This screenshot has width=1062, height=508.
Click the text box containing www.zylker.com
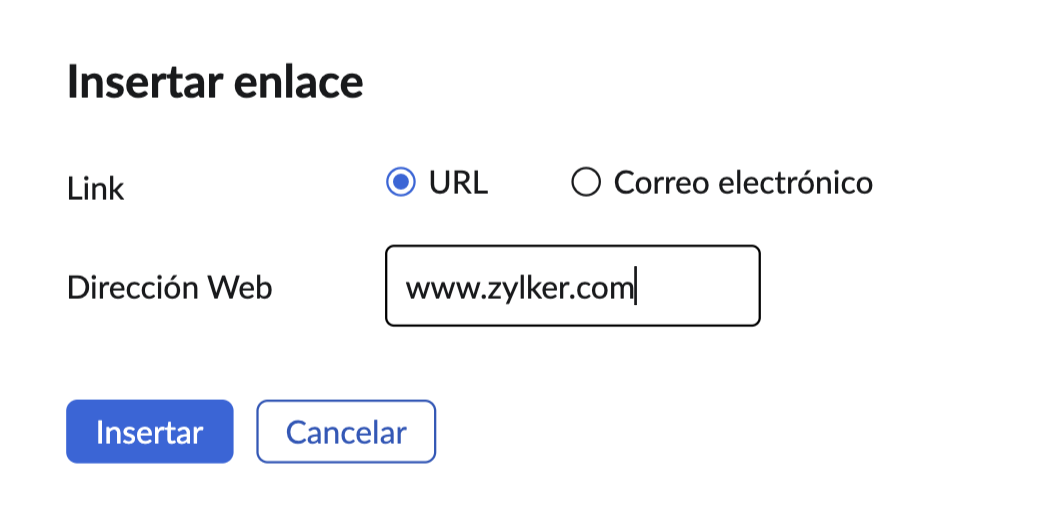572,287
